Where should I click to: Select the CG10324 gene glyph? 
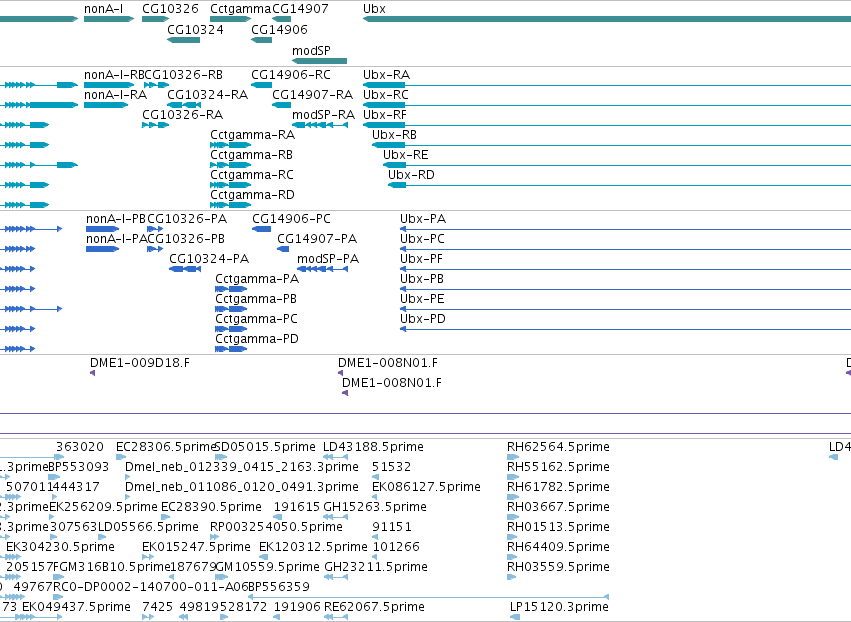pos(183,40)
